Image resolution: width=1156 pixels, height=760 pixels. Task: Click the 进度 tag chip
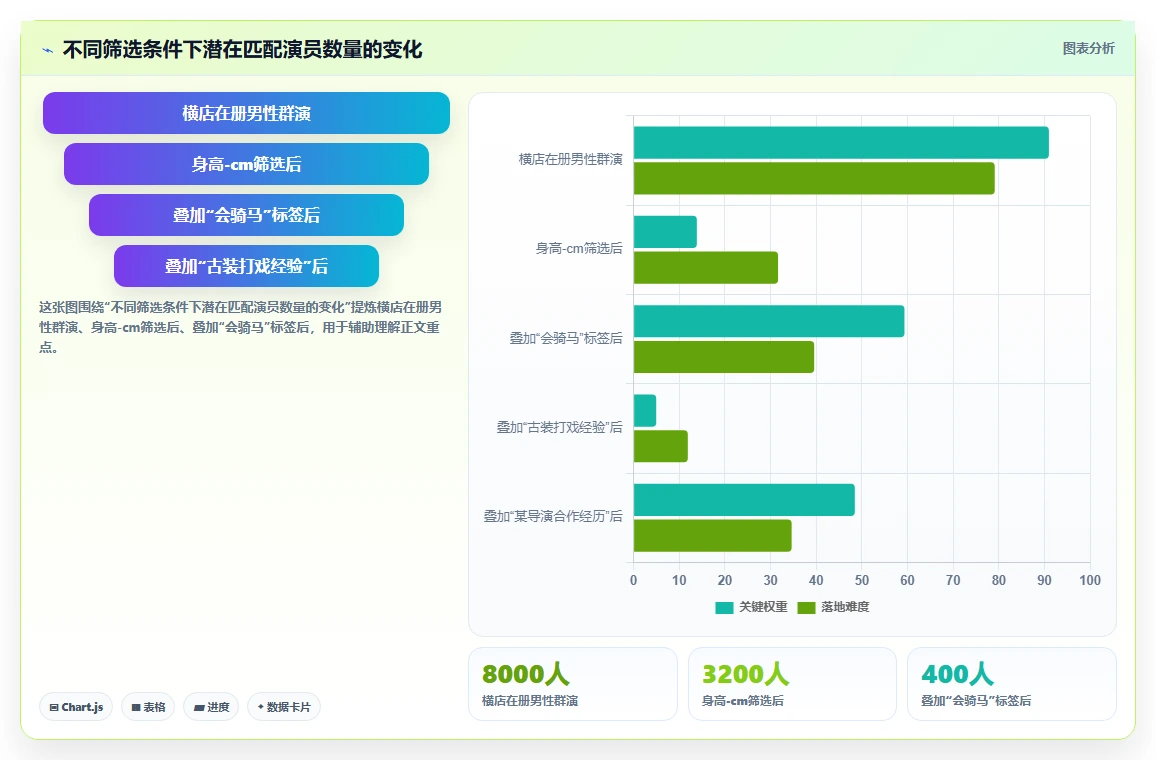coord(211,707)
